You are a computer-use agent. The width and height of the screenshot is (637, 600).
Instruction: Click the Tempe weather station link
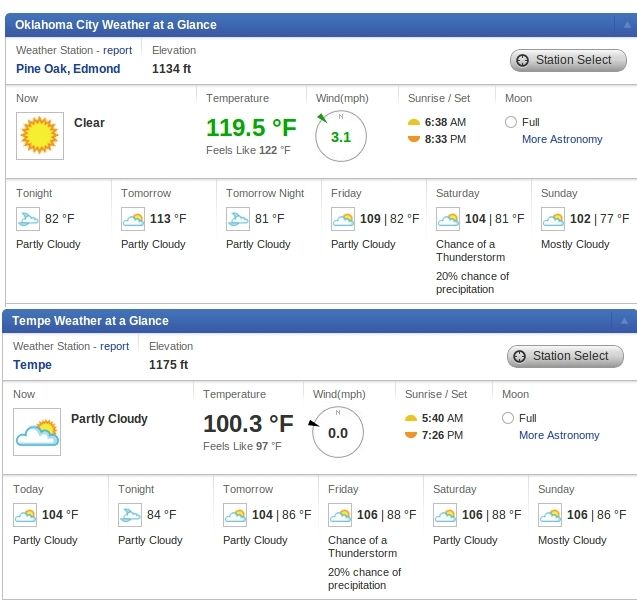[x=32, y=365]
